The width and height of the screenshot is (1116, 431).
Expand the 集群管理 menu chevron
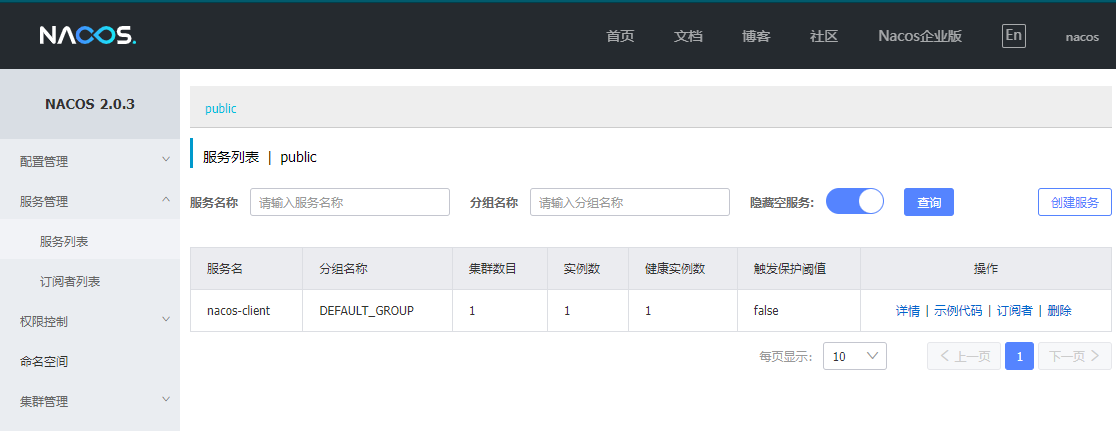tap(166, 400)
